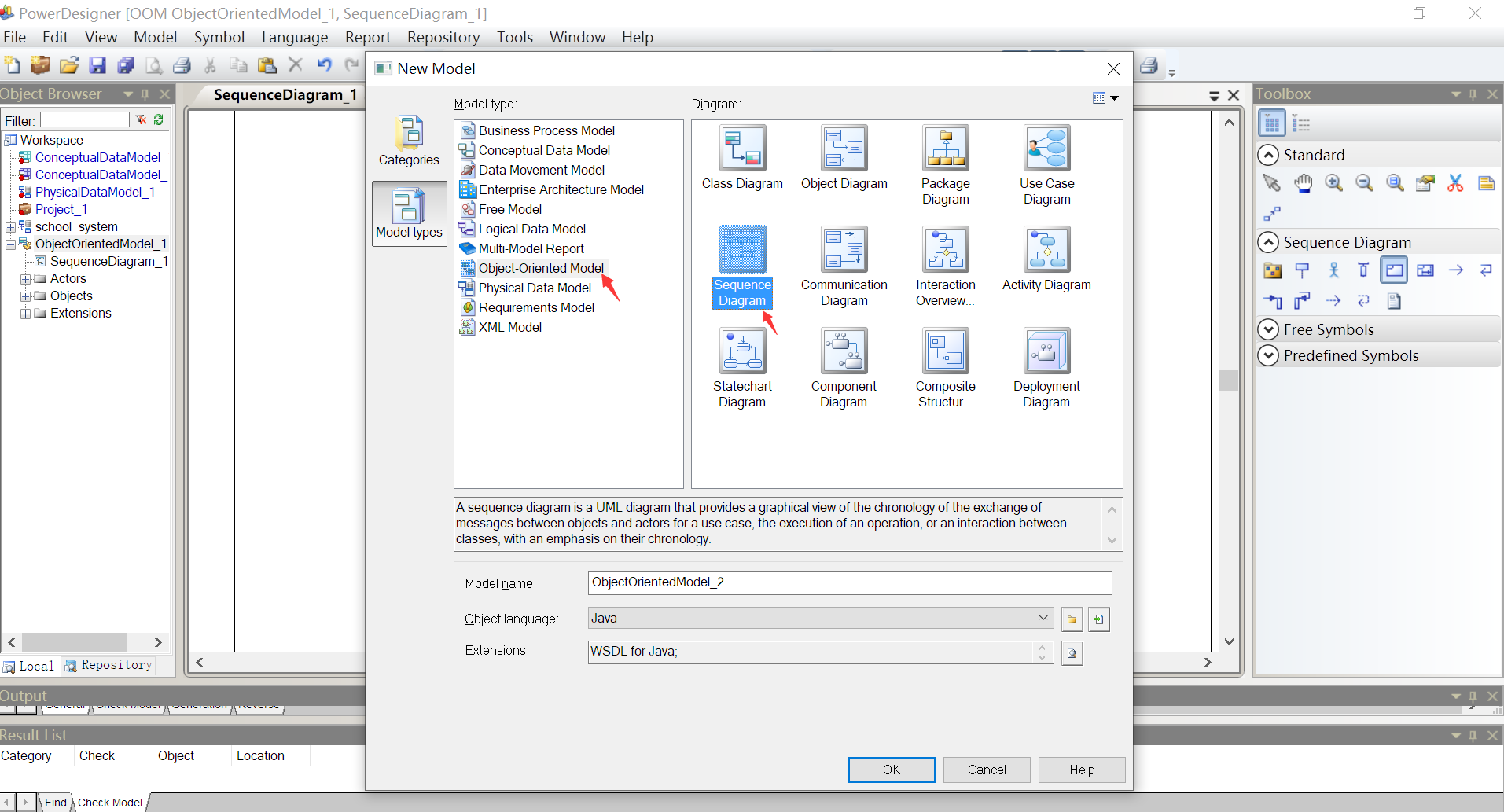The image size is (1504, 812).
Task: Open the Object language dropdown
Action: tap(1043, 618)
